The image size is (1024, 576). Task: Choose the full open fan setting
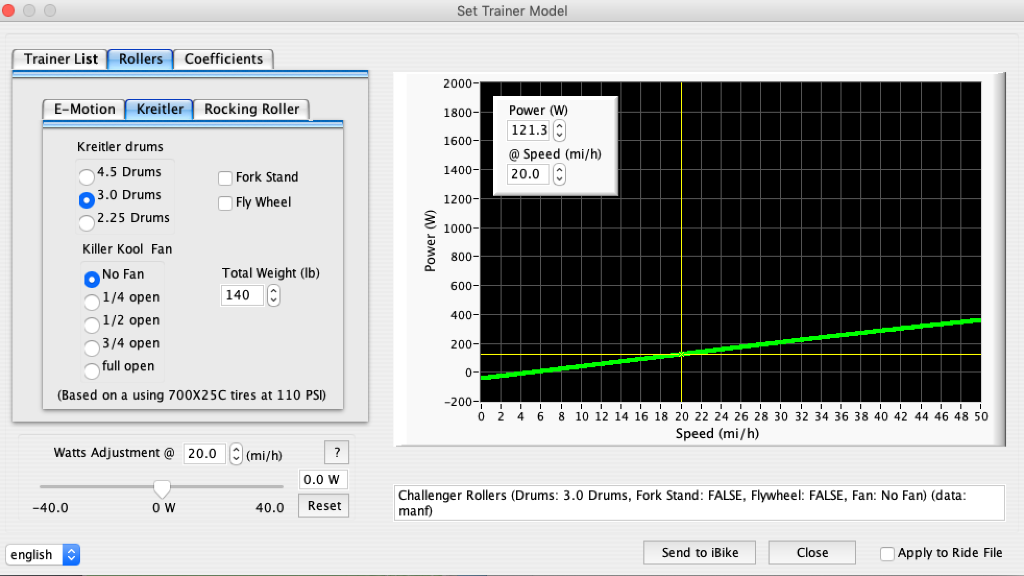(x=92, y=368)
